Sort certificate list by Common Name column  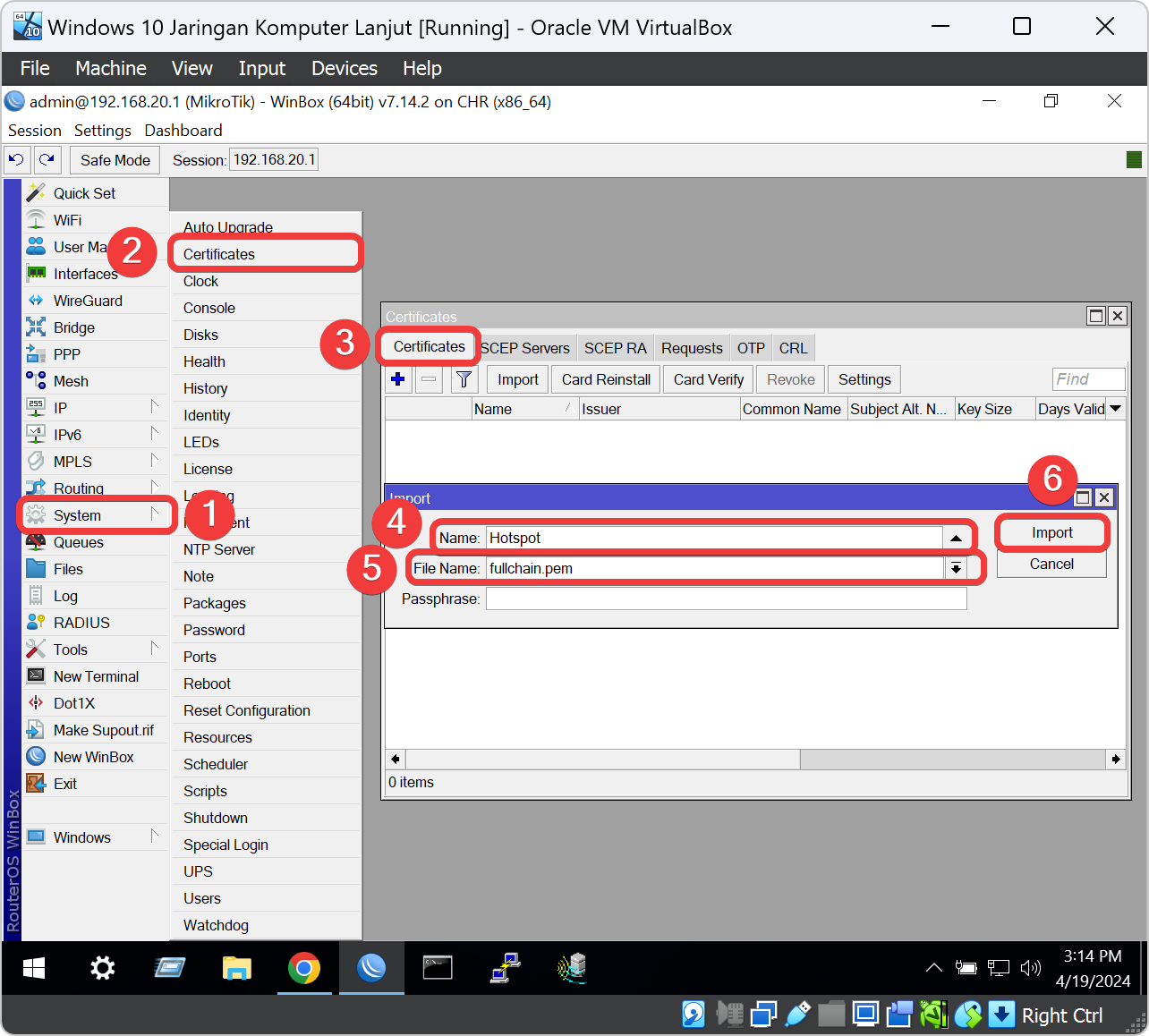tap(793, 409)
